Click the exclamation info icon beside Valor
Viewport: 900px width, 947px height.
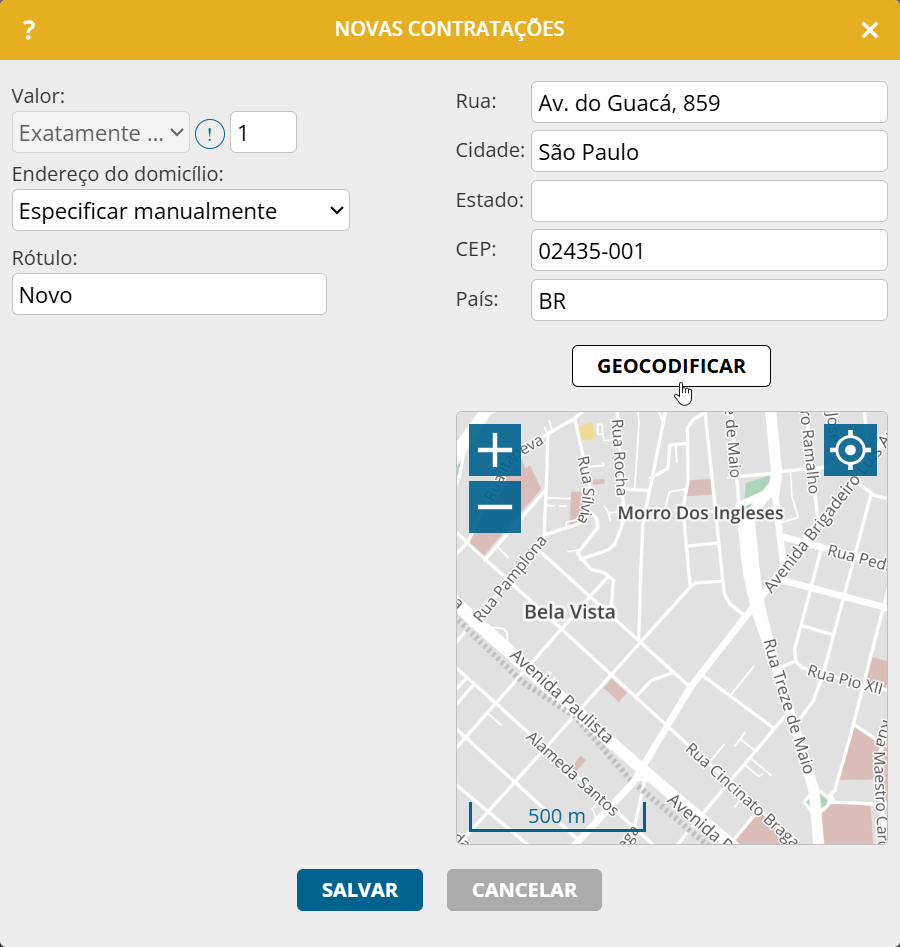(210, 133)
